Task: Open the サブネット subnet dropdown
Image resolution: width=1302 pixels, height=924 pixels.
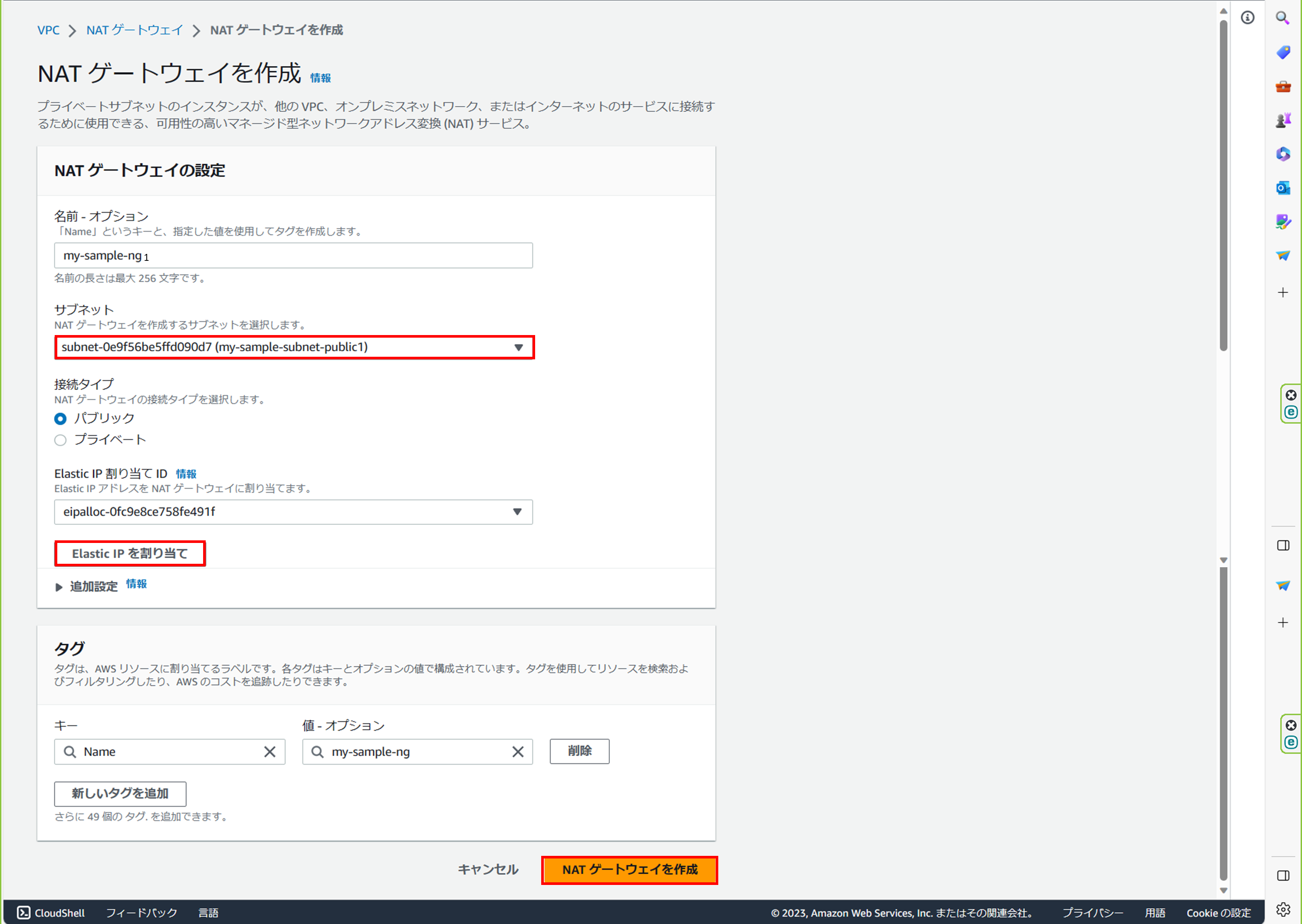Action: click(x=294, y=347)
